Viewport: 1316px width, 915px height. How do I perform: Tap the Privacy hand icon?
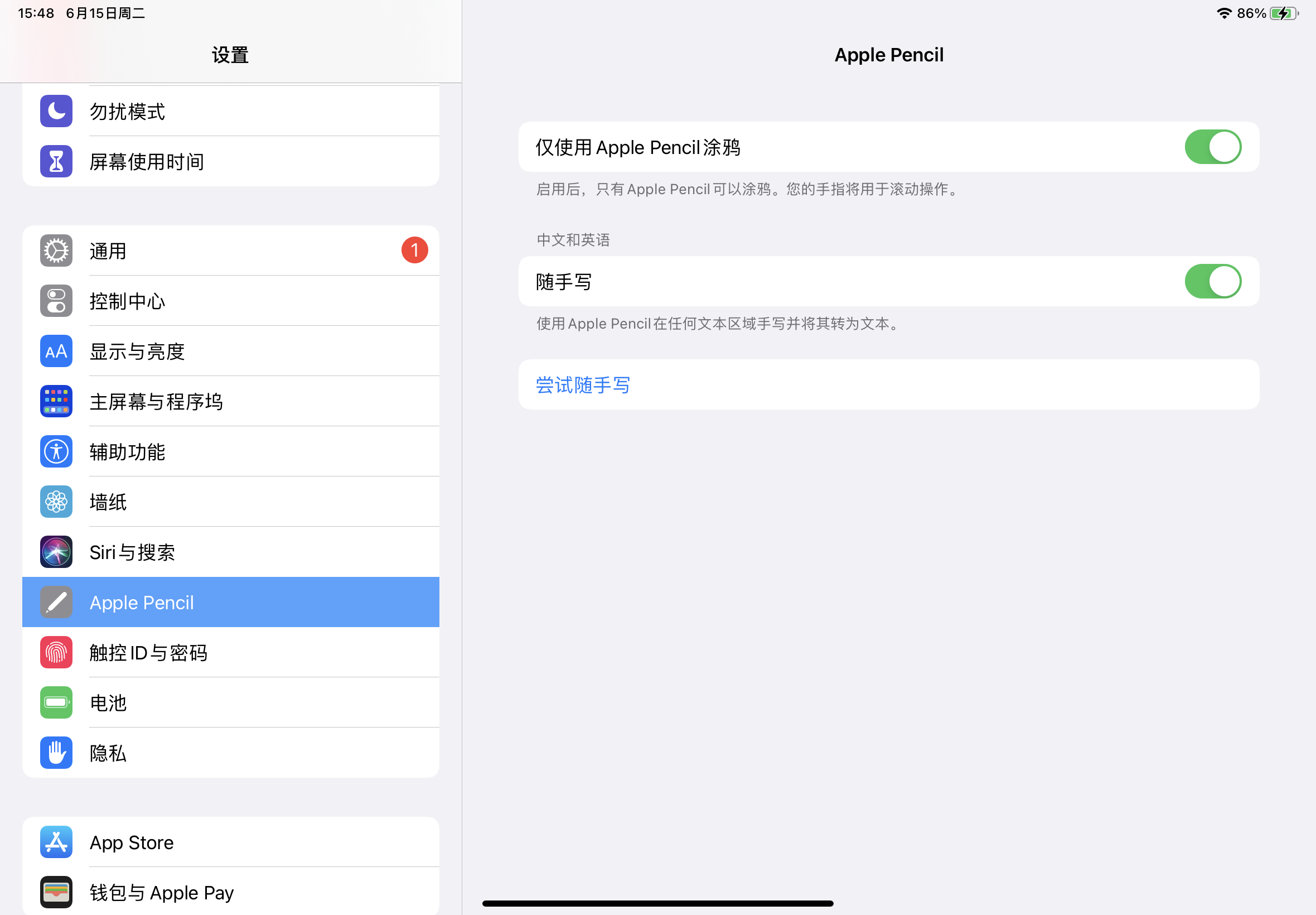[56, 753]
